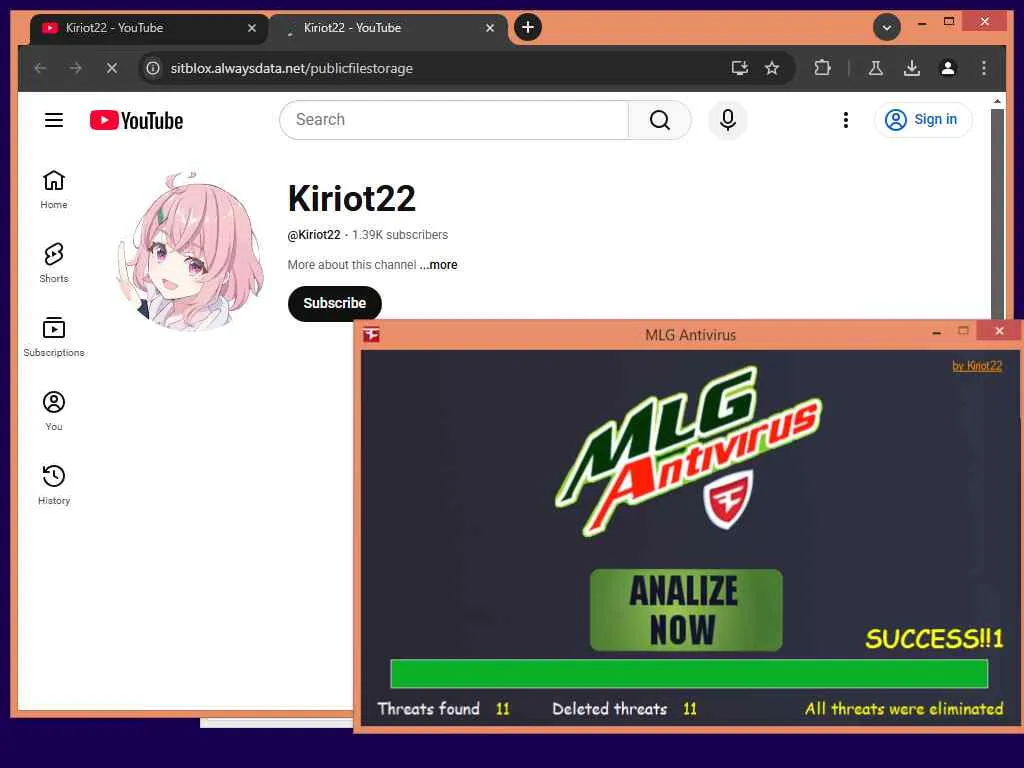1024x768 pixels.
Task: Click install app icon in address bar
Action: point(739,68)
